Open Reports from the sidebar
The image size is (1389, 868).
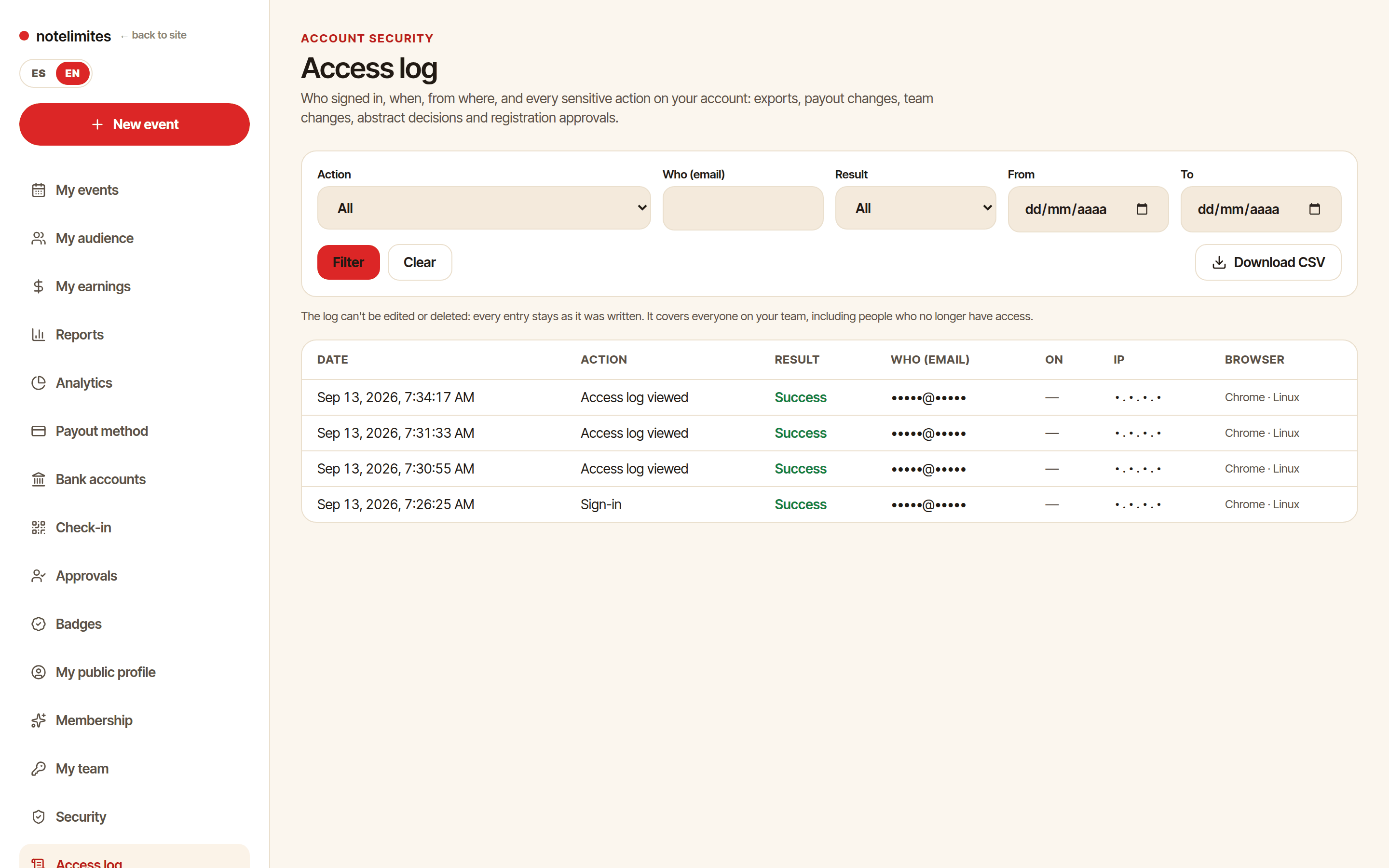point(134,335)
